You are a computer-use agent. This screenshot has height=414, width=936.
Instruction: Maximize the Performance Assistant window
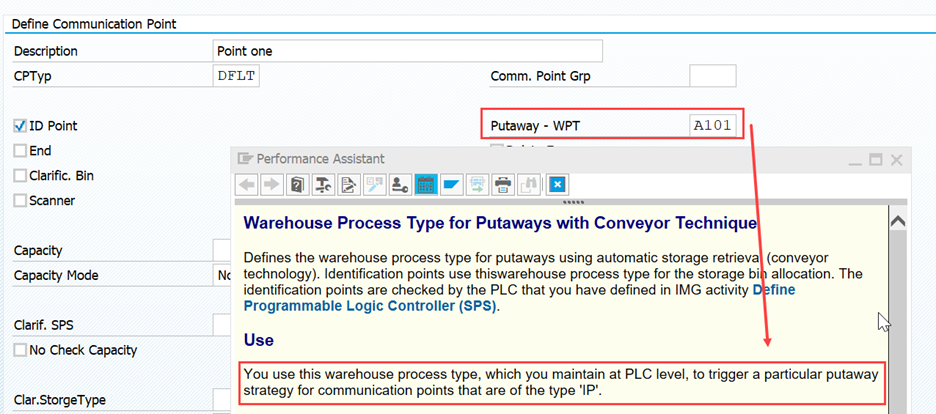click(x=875, y=159)
